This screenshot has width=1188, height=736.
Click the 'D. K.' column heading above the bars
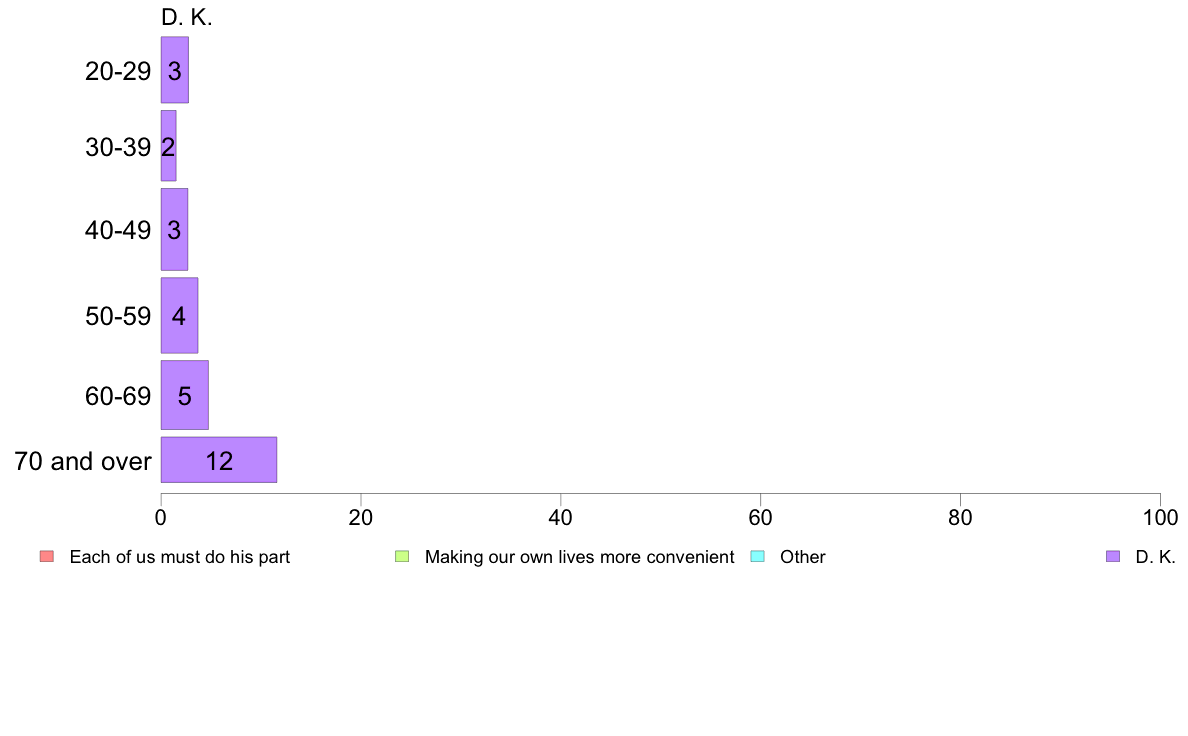[186, 18]
